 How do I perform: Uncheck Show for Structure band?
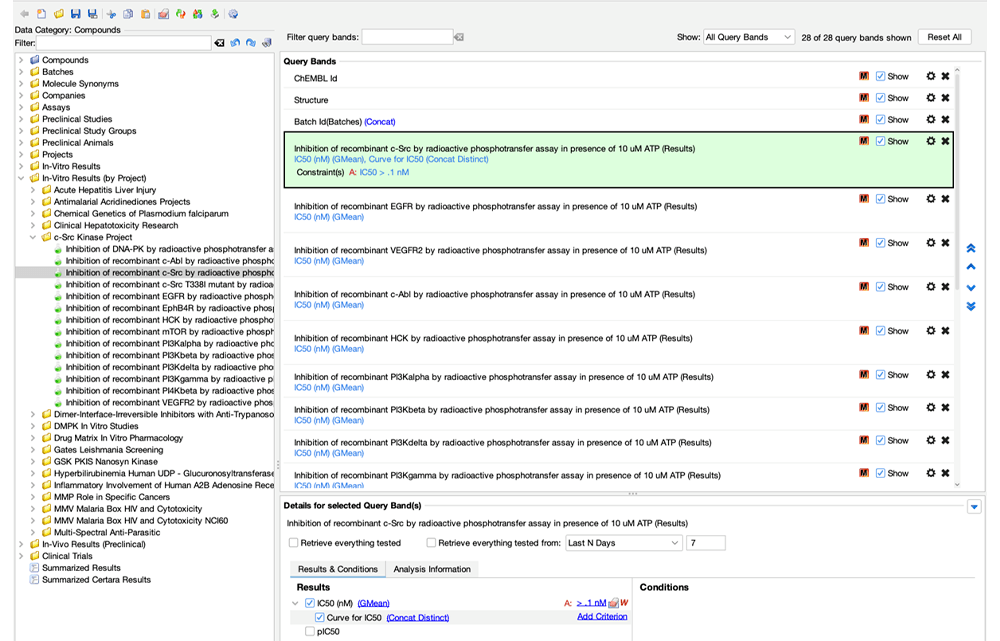[x=880, y=98]
